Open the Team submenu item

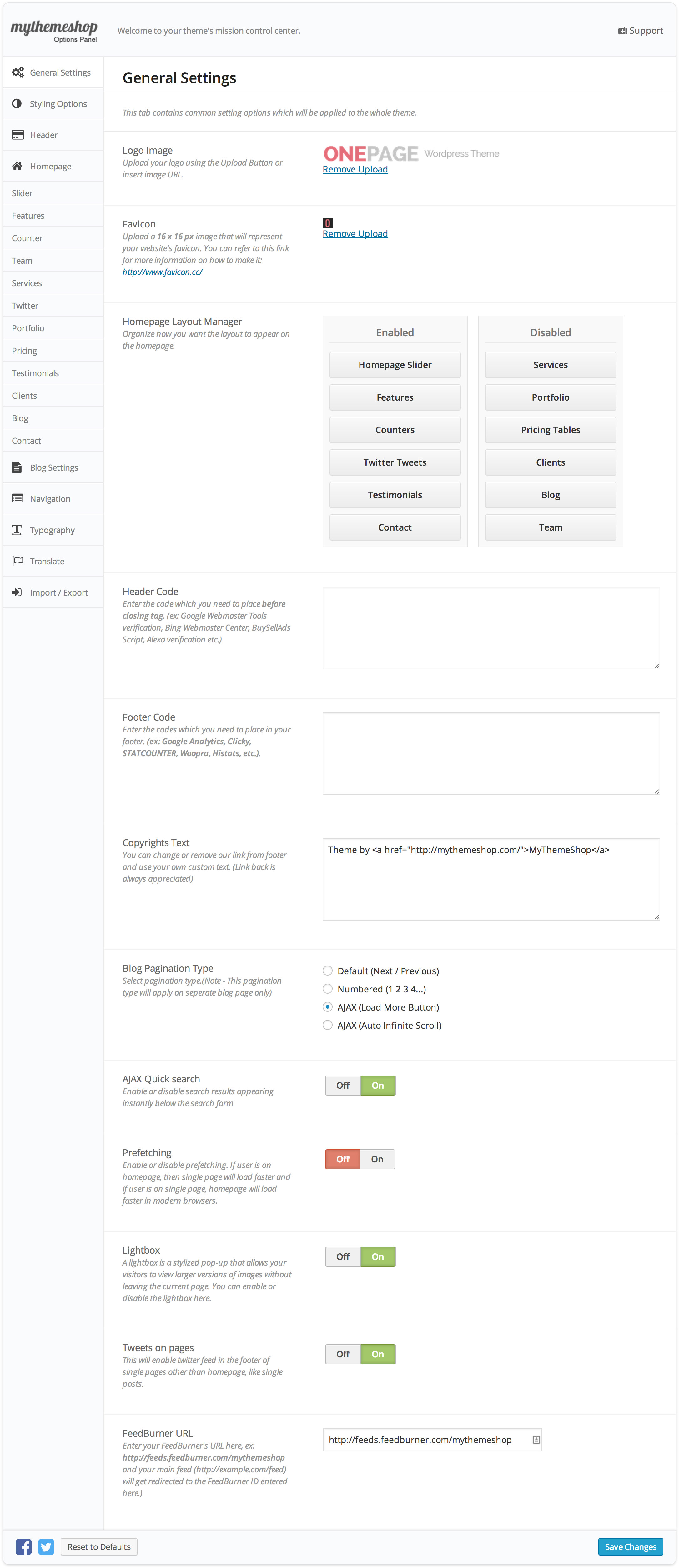tap(53, 261)
